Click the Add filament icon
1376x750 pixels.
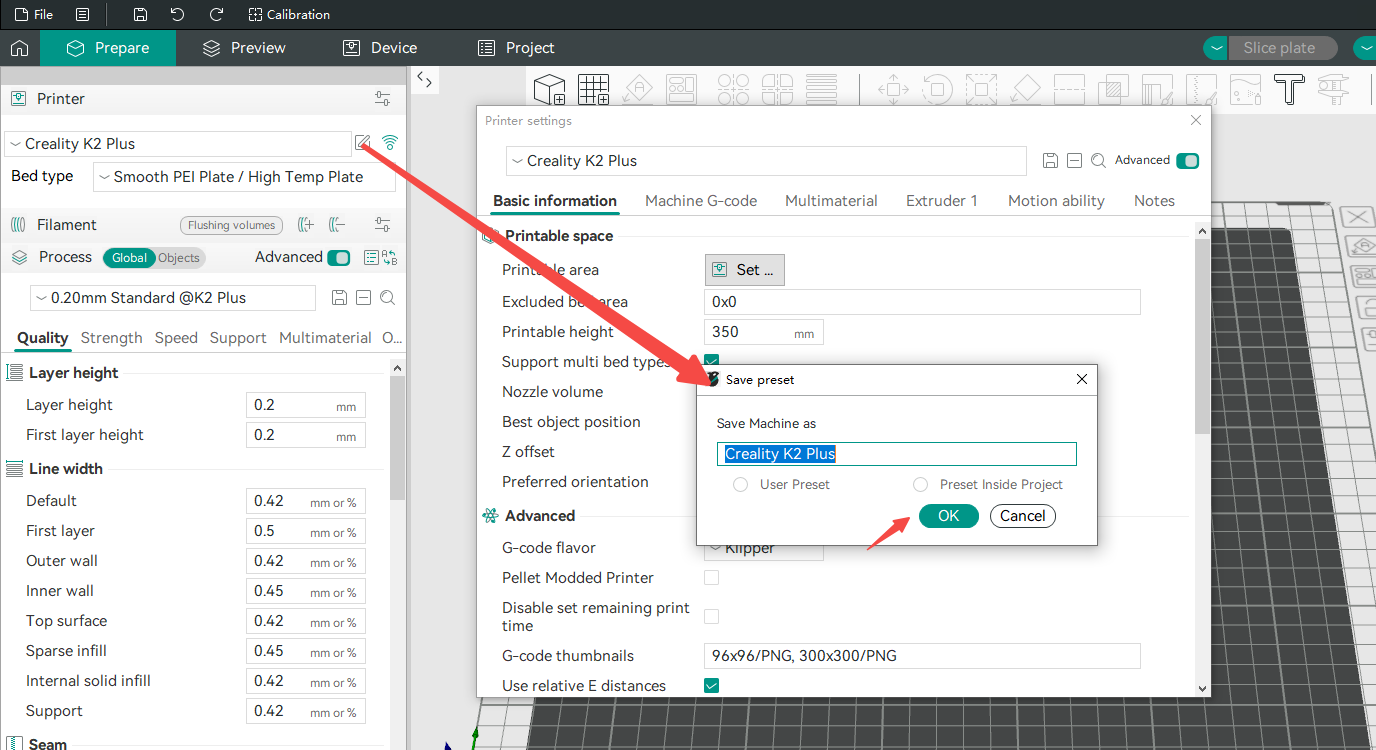coord(307,225)
